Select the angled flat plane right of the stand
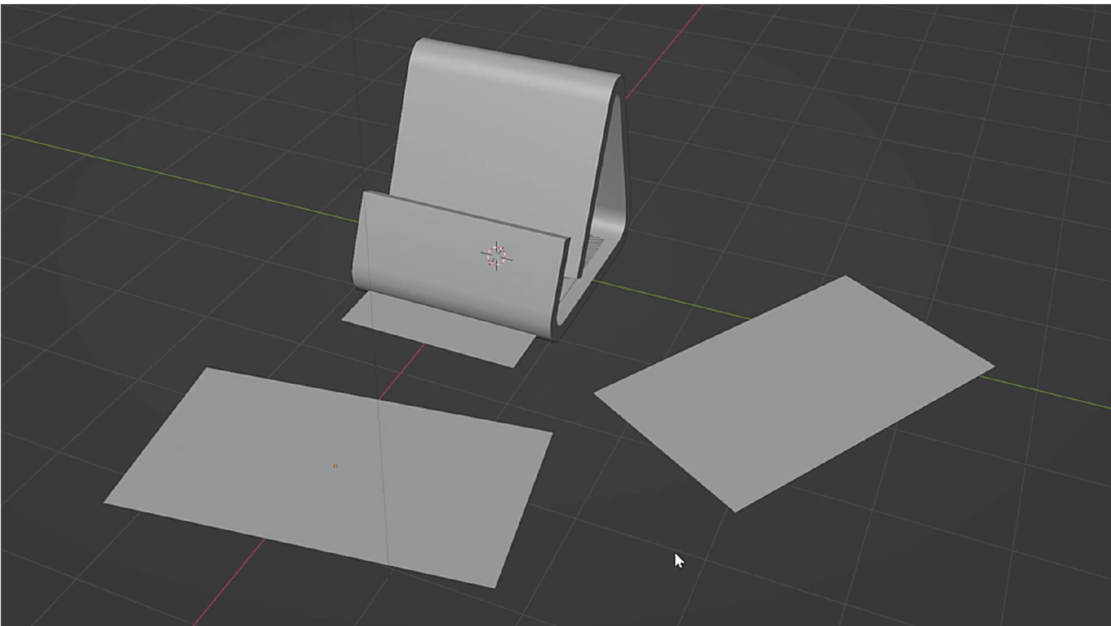Screen dimensions: 1111x626 point(794,393)
